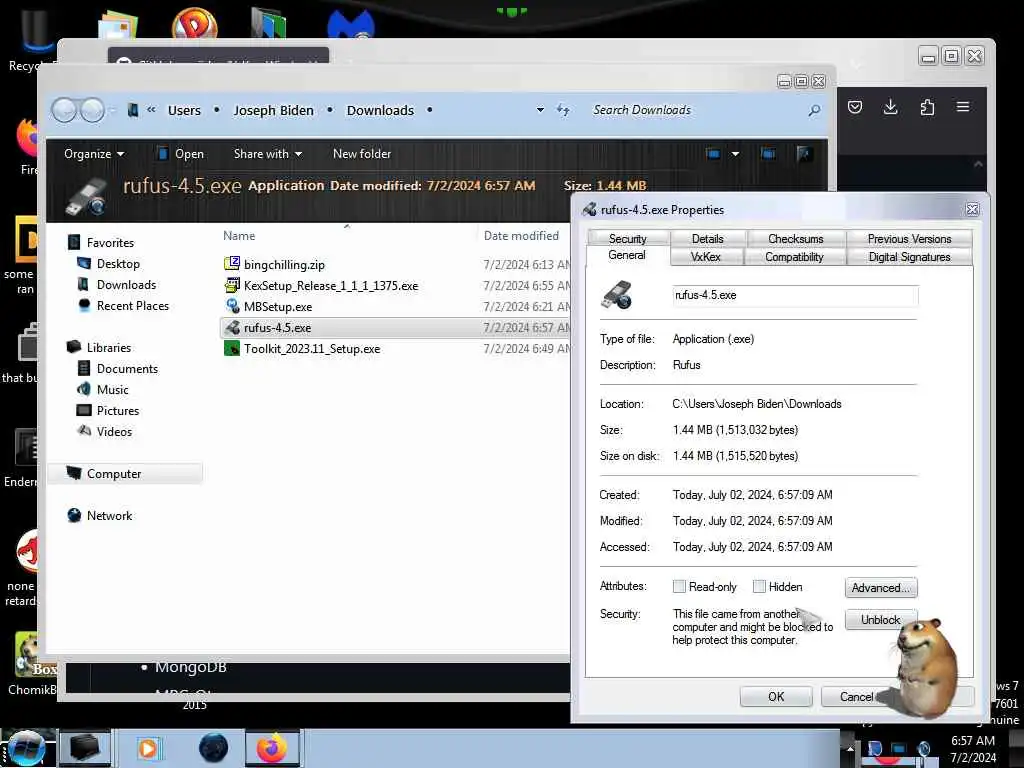Switch to the Previous Versions tab
Screen dimensions: 1024x768
[909, 238]
